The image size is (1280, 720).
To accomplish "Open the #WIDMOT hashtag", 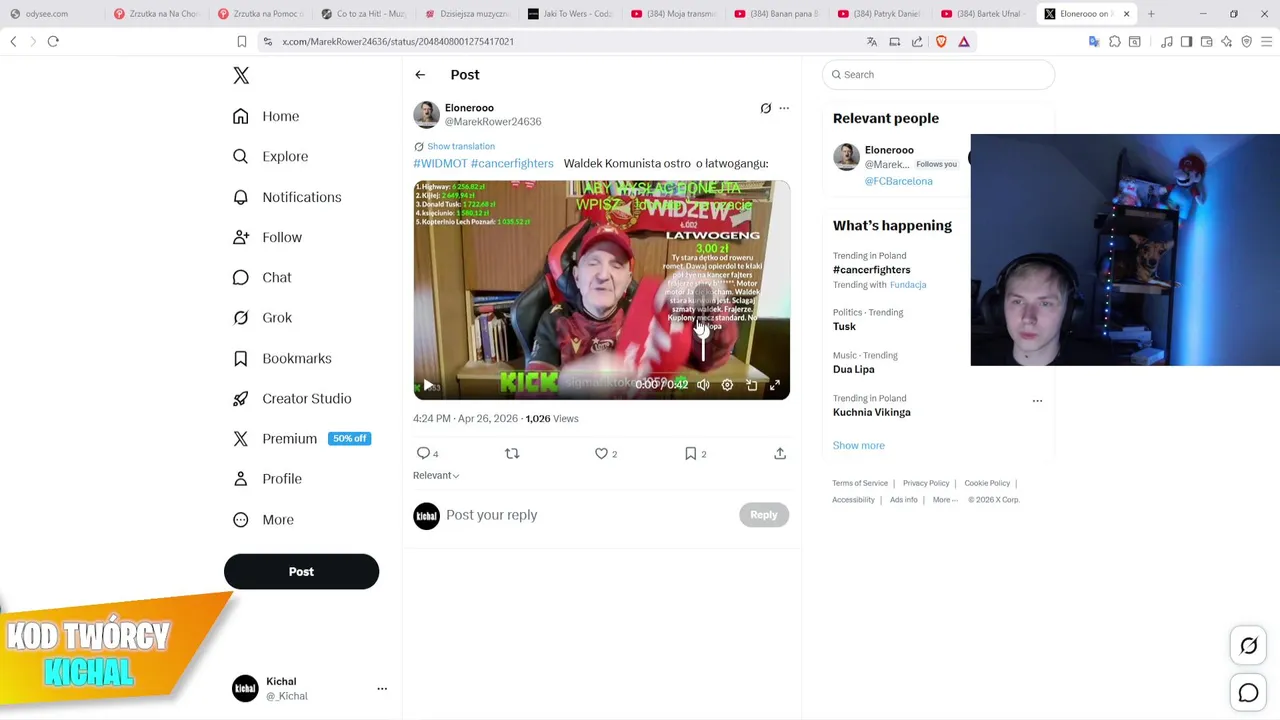I will coord(440,163).
